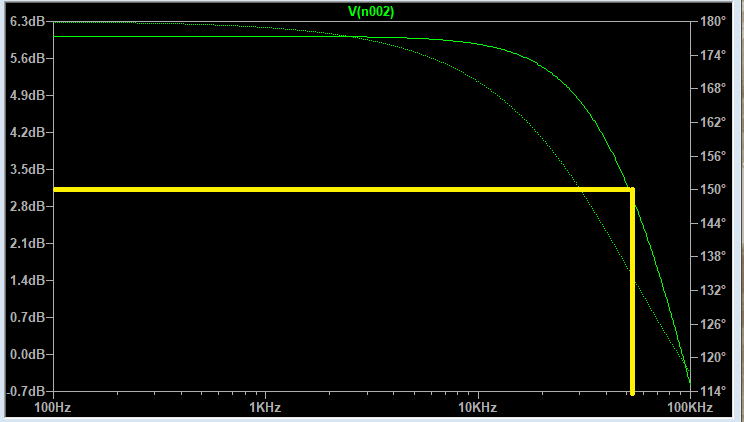
Task: Click the 174° phase axis label
Action: coord(713,55)
